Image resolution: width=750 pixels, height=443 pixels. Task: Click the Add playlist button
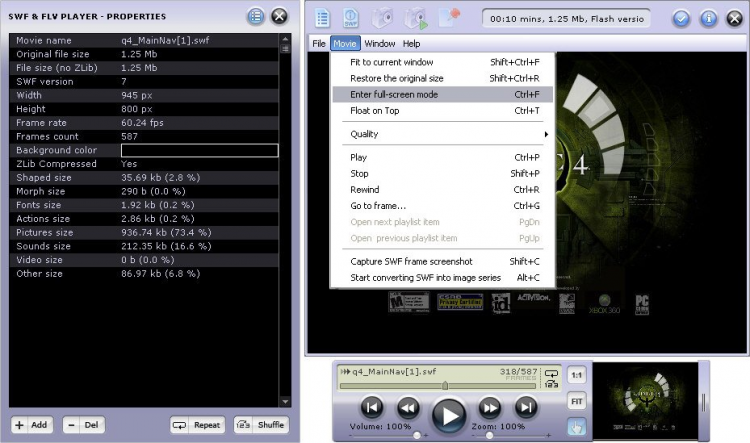point(32,425)
